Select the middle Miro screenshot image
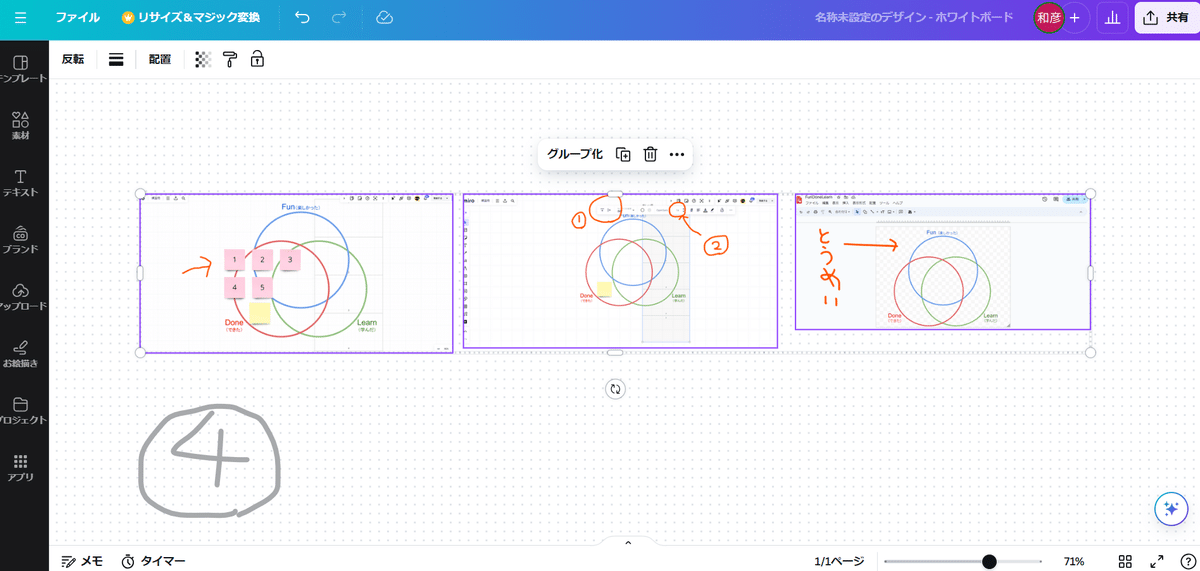 coord(620,271)
